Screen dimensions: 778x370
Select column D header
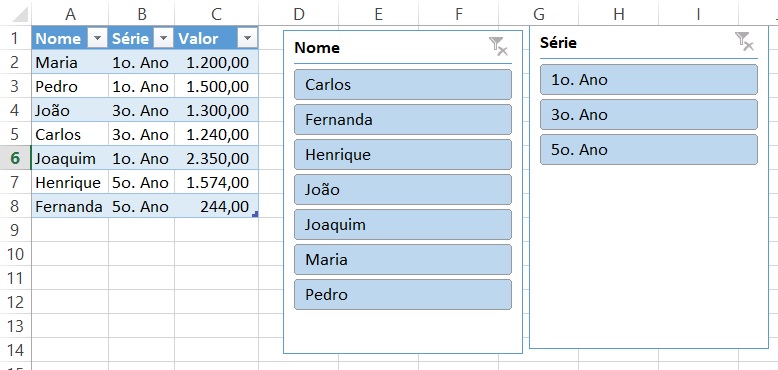click(x=299, y=14)
